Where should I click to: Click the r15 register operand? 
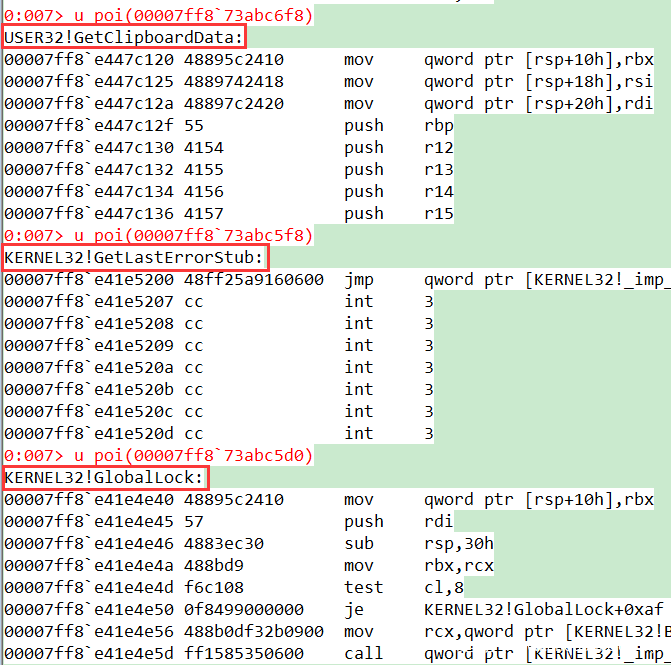coord(438,213)
